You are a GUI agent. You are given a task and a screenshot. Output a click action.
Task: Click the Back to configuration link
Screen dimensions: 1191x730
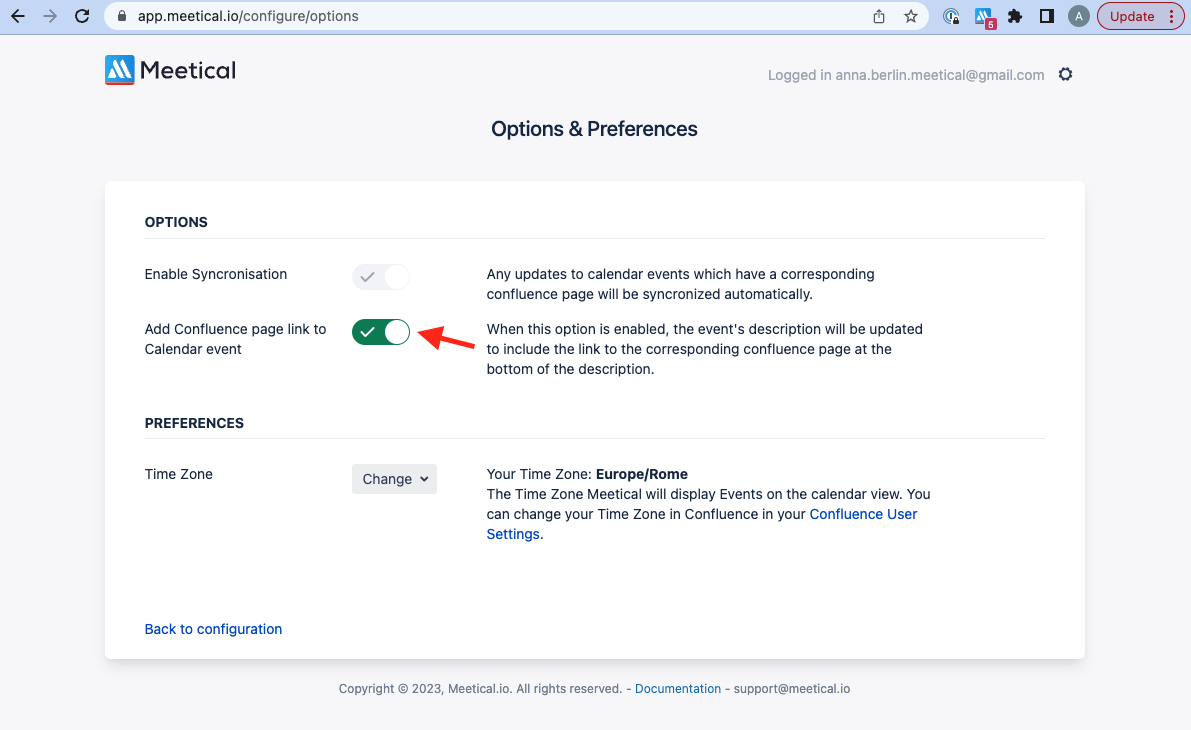point(213,629)
